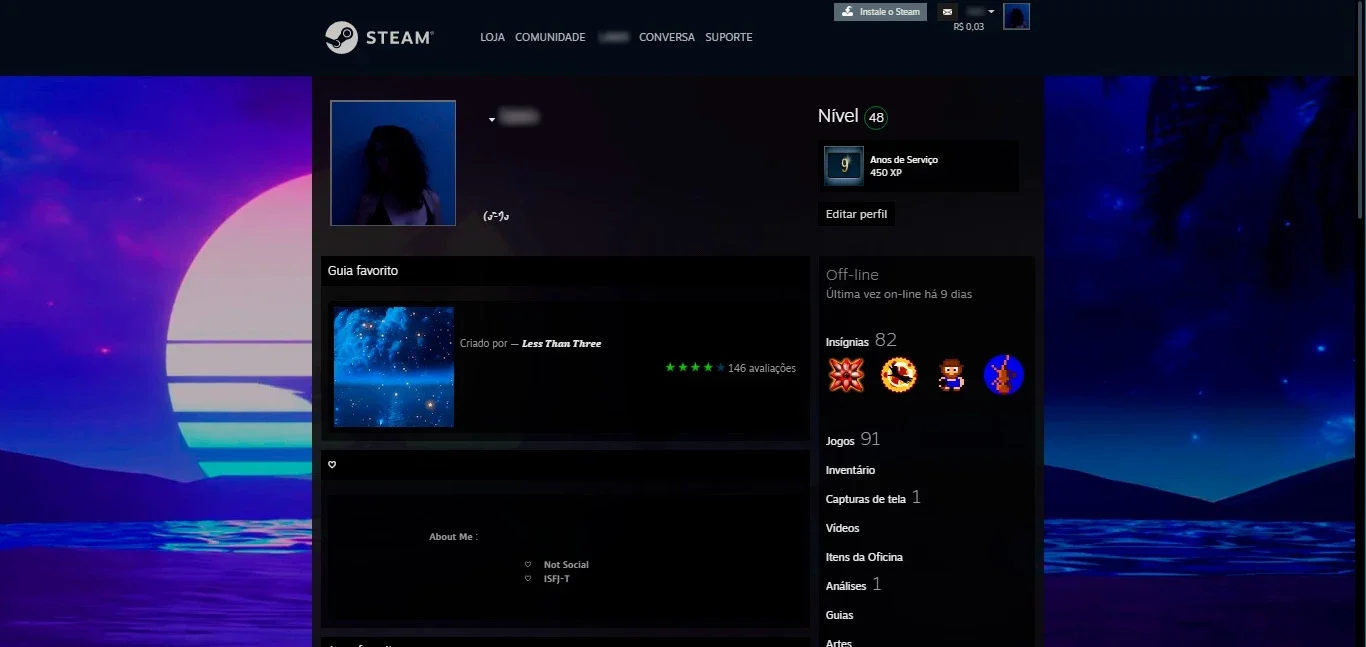Click the Steam logo in header
This screenshot has height=647, width=1366.
pyautogui.click(x=379, y=37)
